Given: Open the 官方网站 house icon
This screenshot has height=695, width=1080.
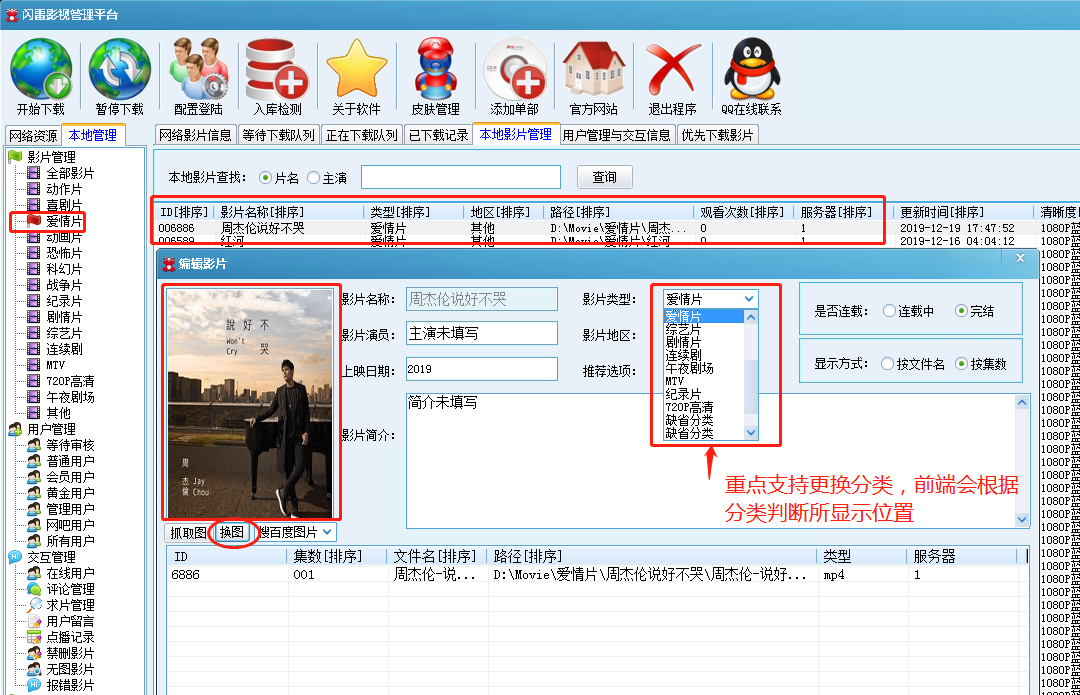Looking at the screenshot, I should [x=593, y=69].
